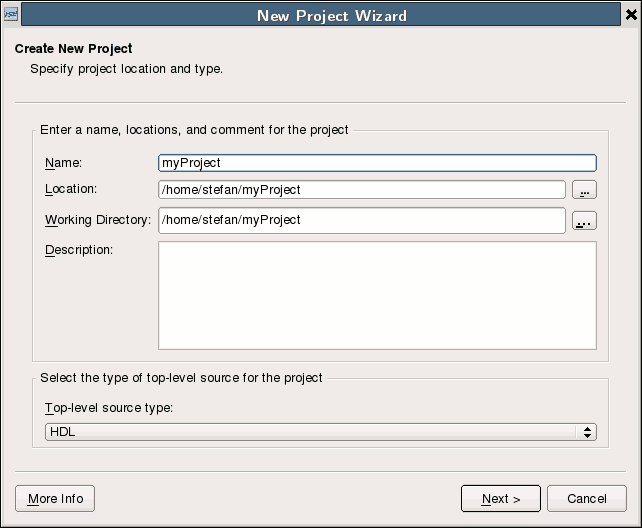The width and height of the screenshot is (642, 528).
Task: Click inside the Description text area
Action: click(377, 295)
